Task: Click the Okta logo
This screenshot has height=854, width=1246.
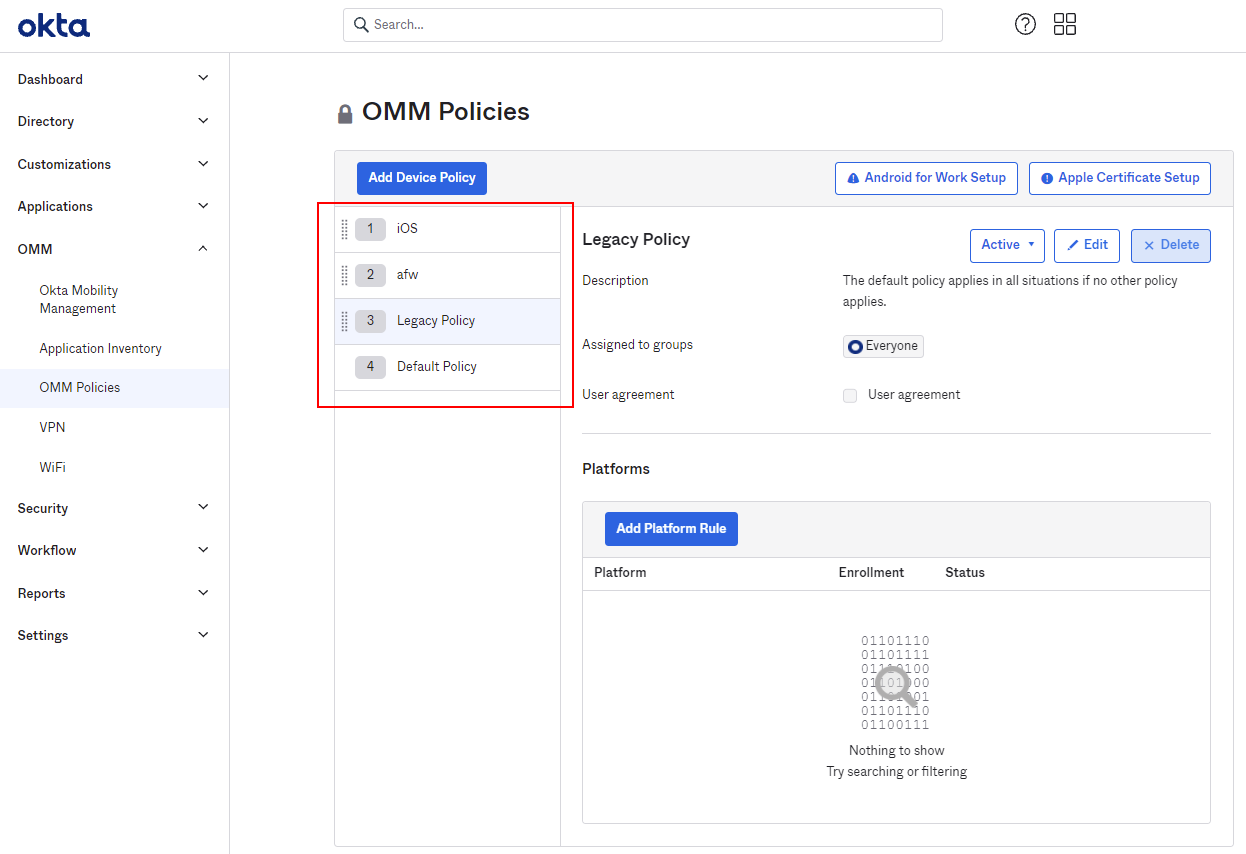Action: (54, 26)
